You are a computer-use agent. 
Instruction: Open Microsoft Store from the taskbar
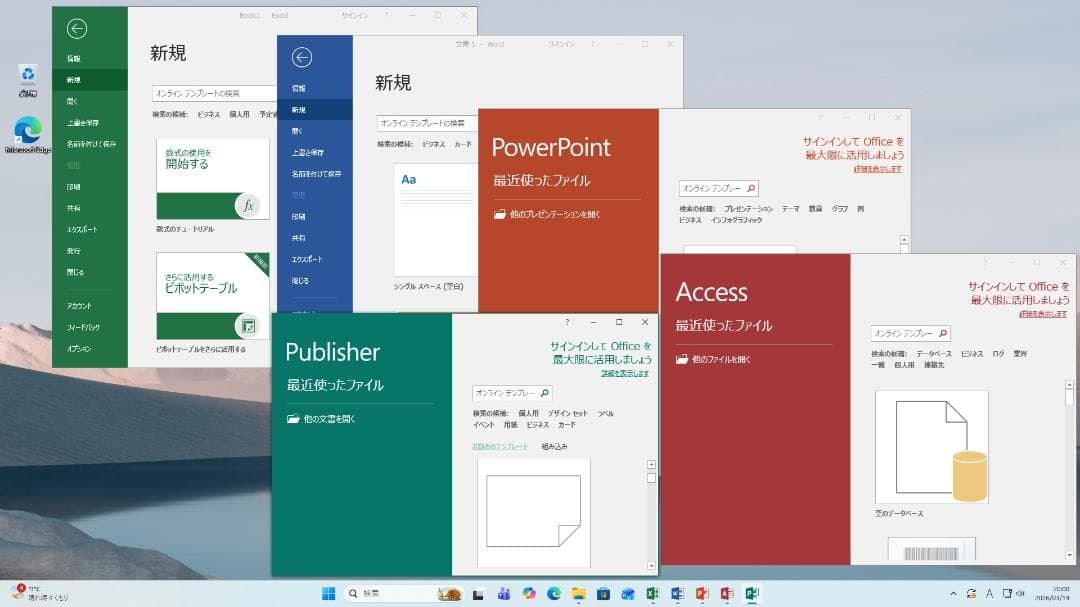coord(603,594)
